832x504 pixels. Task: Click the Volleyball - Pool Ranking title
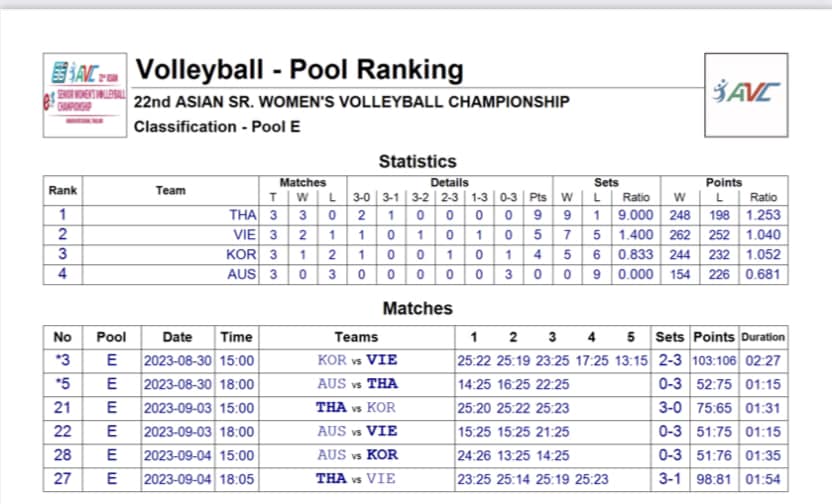pyautogui.click(x=299, y=69)
